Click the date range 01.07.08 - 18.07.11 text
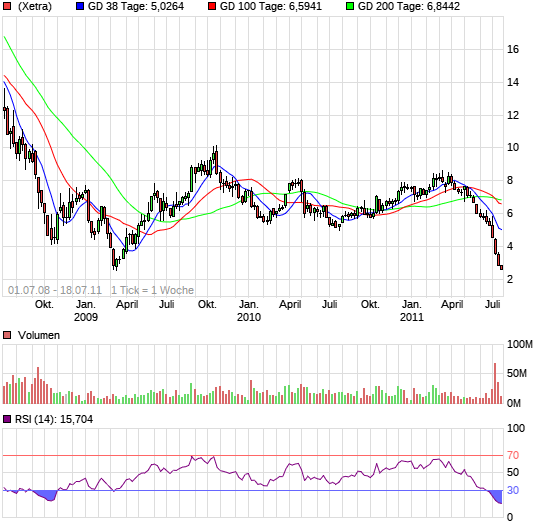Screen dimensions: 545x527 click(55, 290)
